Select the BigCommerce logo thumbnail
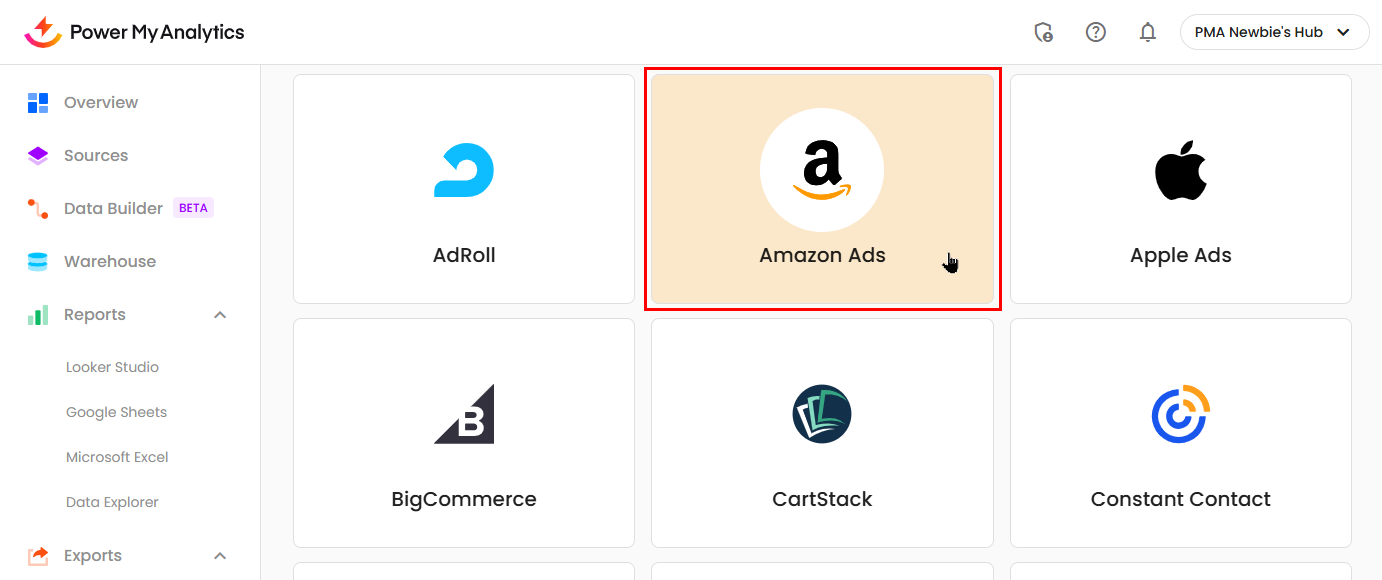This screenshot has width=1382, height=580. pyautogui.click(x=464, y=414)
